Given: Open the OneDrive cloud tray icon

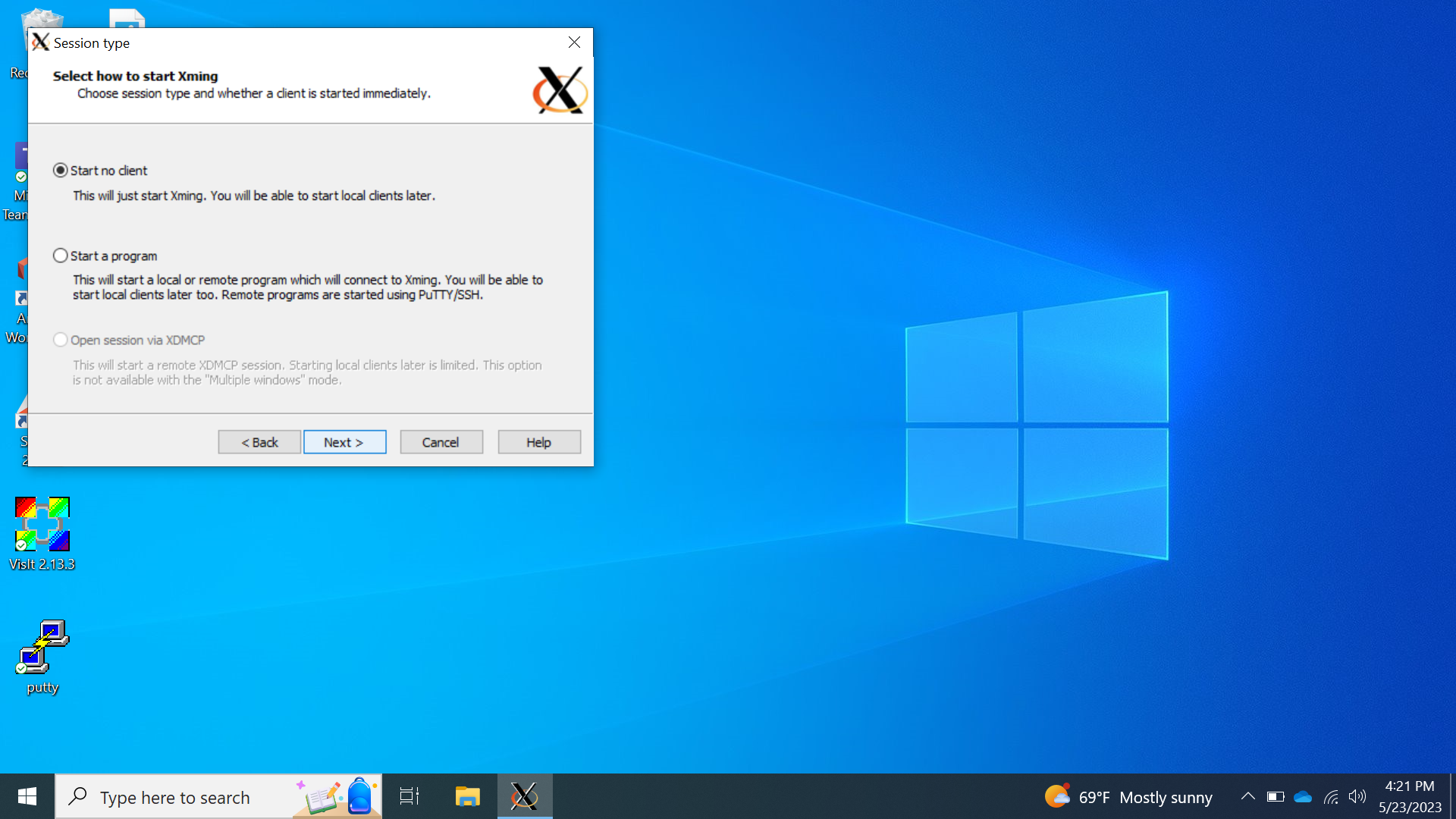Looking at the screenshot, I should click(1303, 797).
